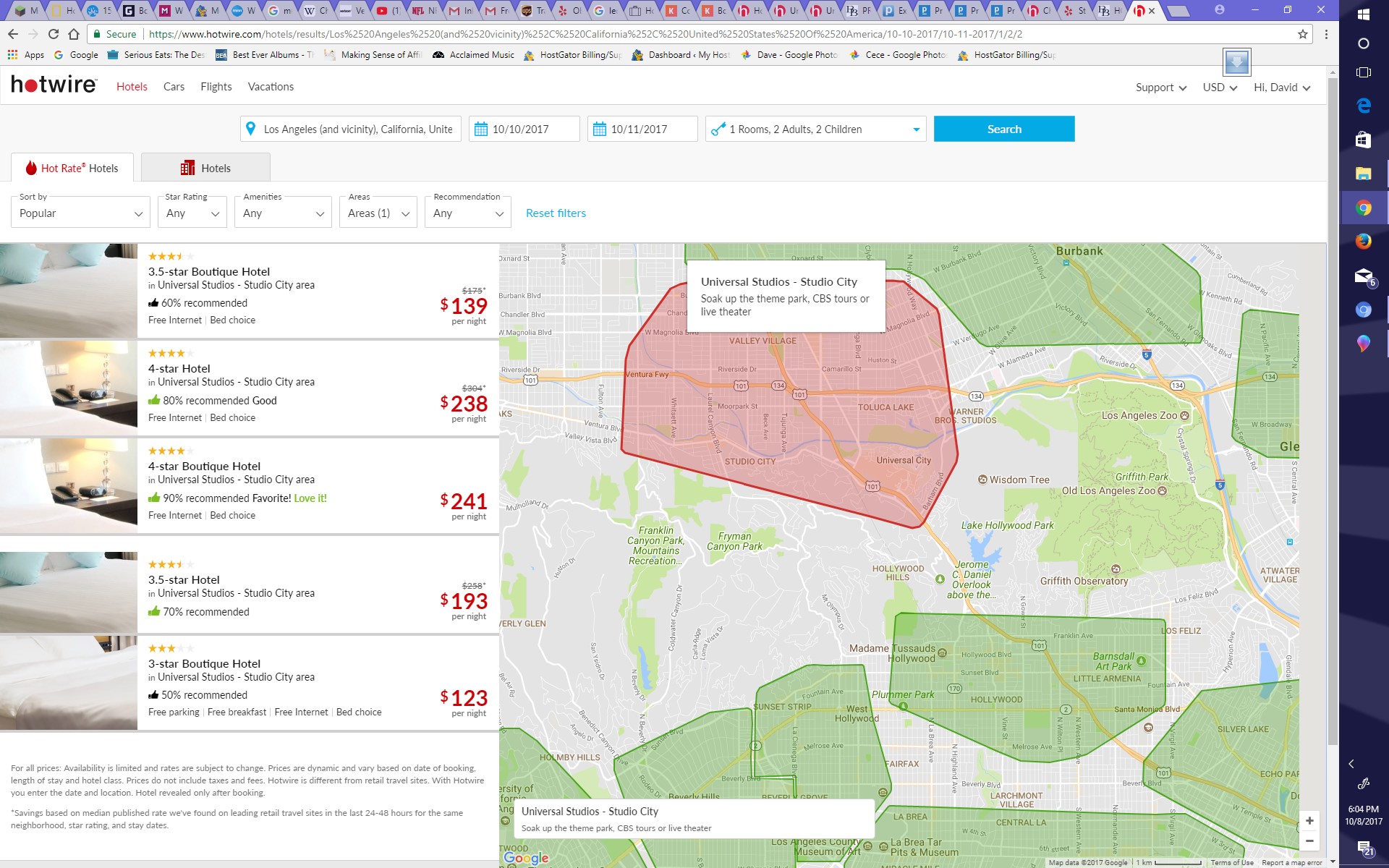Click Reset filters link
The image size is (1389, 868).
[556, 213]
